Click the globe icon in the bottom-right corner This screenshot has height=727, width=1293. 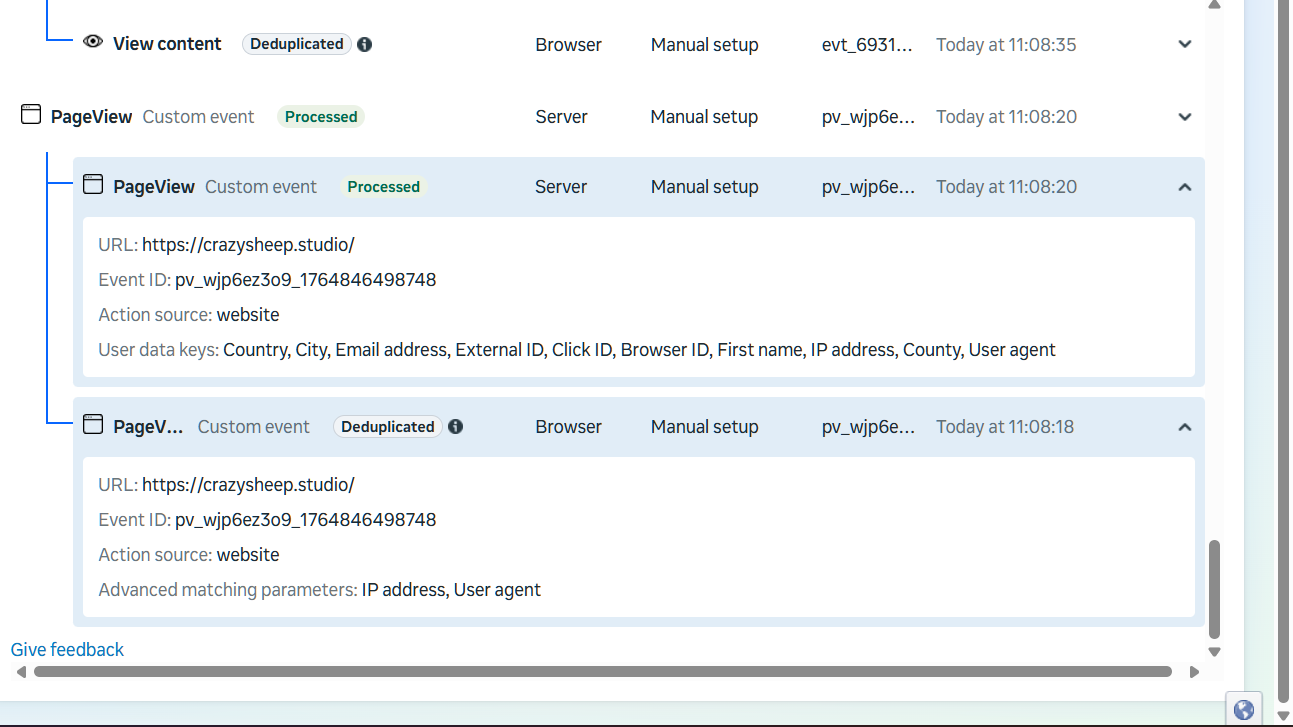point(1244,710)
